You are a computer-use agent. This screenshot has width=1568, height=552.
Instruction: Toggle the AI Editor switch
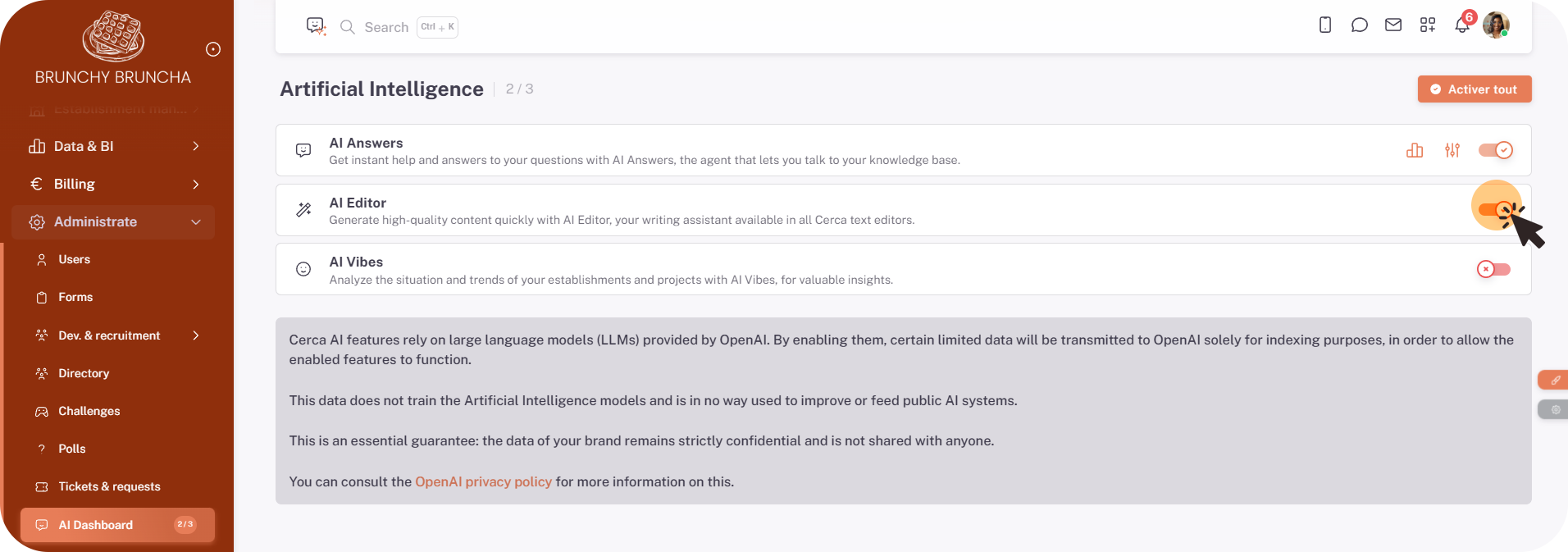[1495, 210]
